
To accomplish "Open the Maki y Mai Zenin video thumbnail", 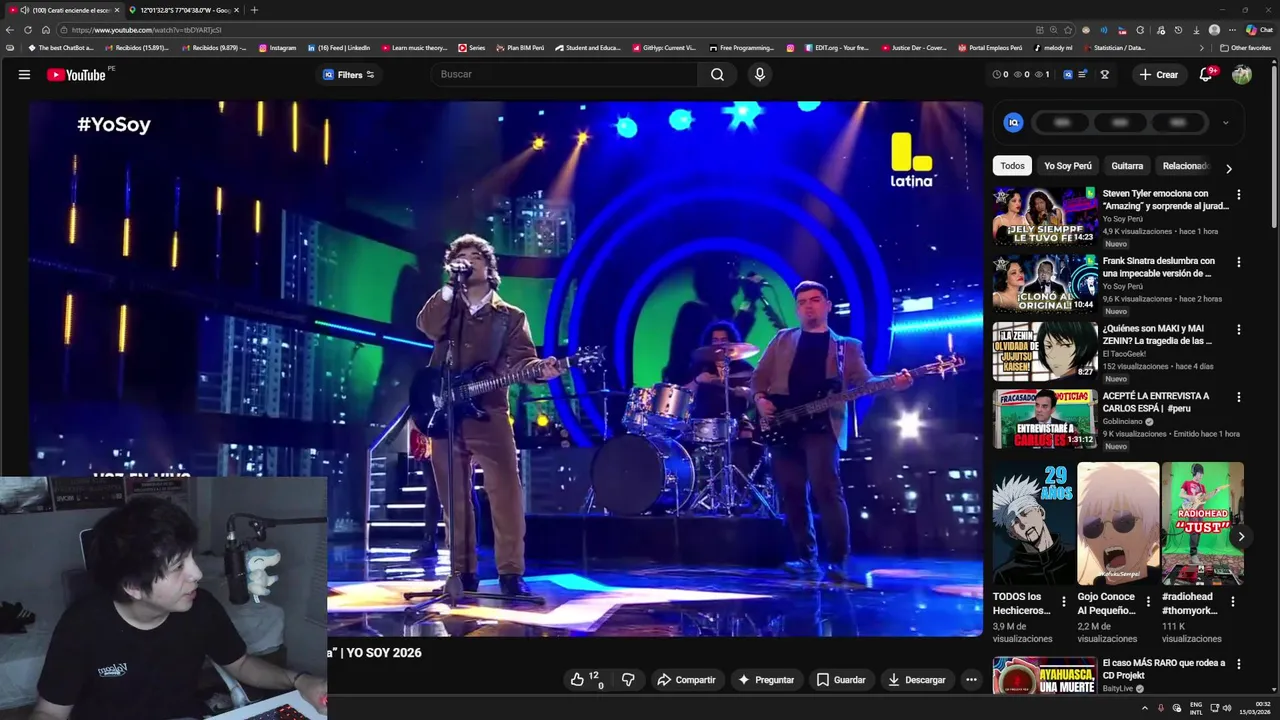I will click(x=1044, y=351).
